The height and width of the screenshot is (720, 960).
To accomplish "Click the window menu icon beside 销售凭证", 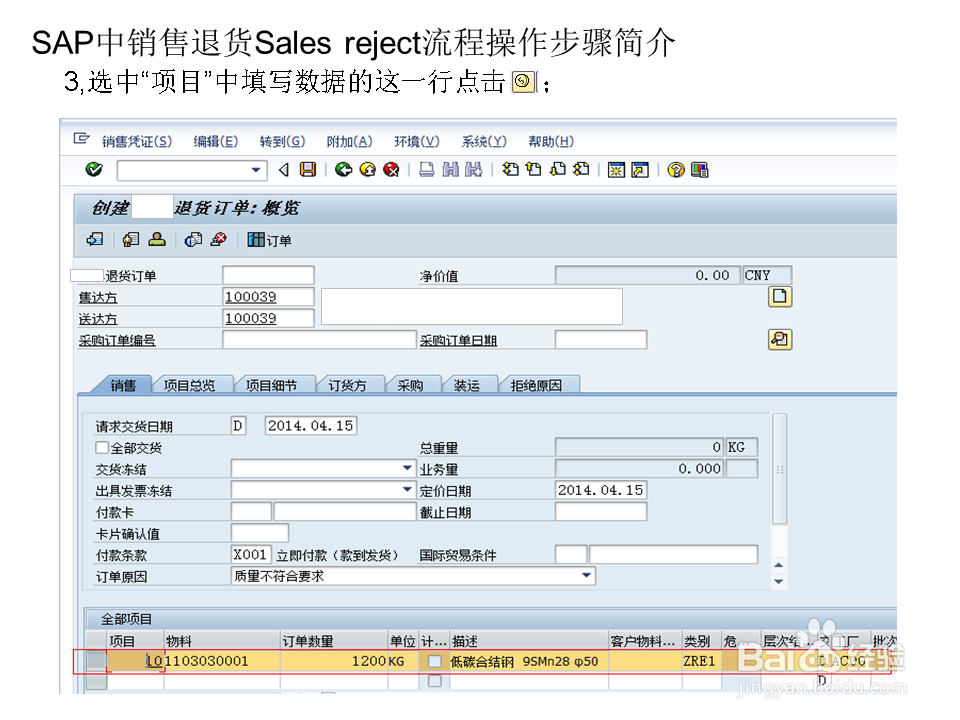I will click(x=81, y=139).
